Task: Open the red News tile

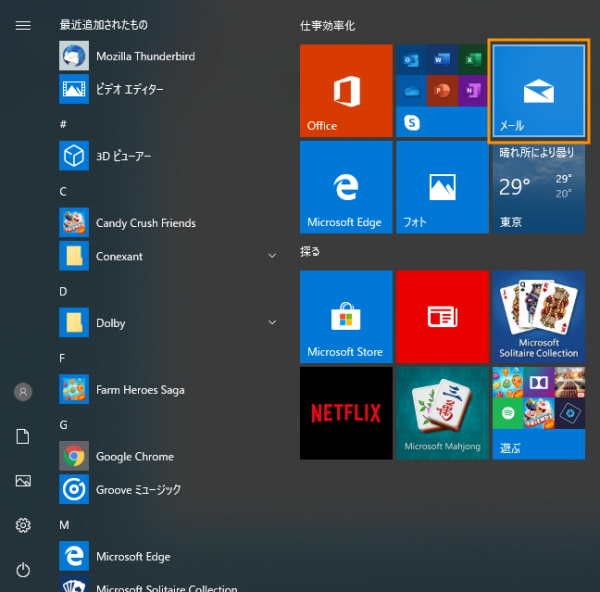Action: point(442,317)
